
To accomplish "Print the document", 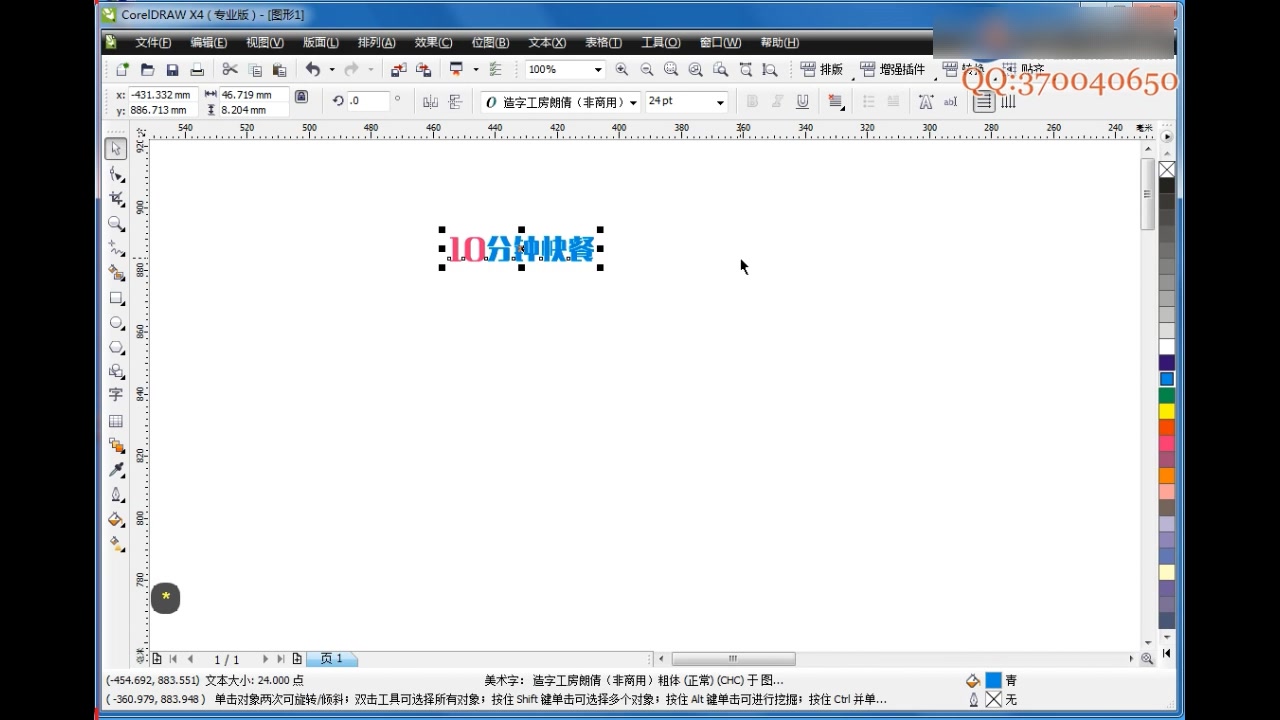I will pos(197,70).
